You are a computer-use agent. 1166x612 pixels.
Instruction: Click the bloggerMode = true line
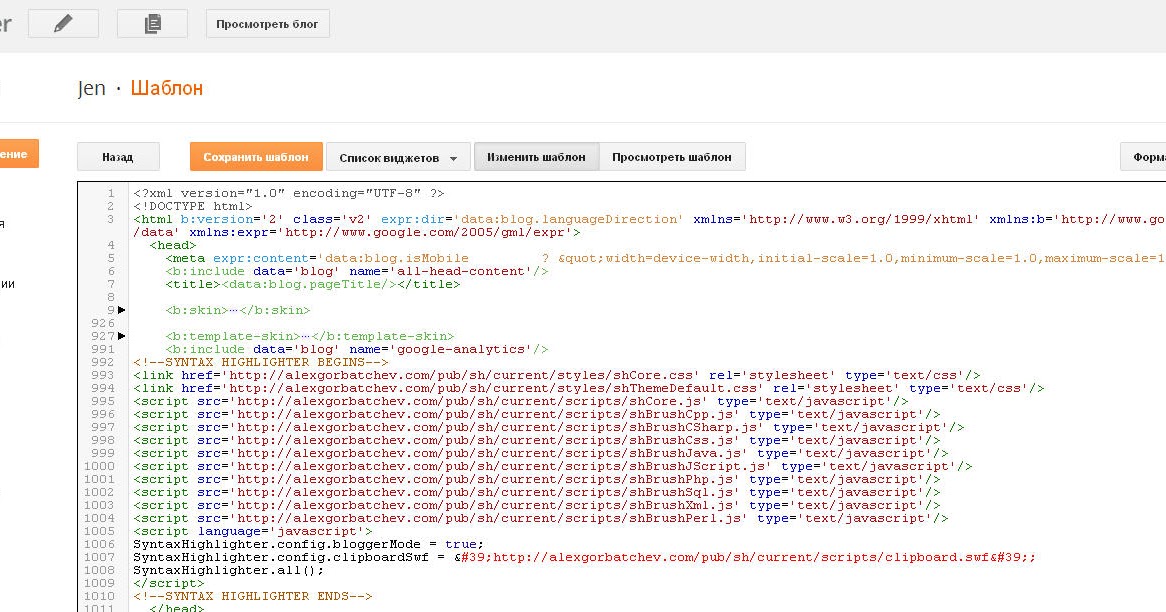coord(309,544)
